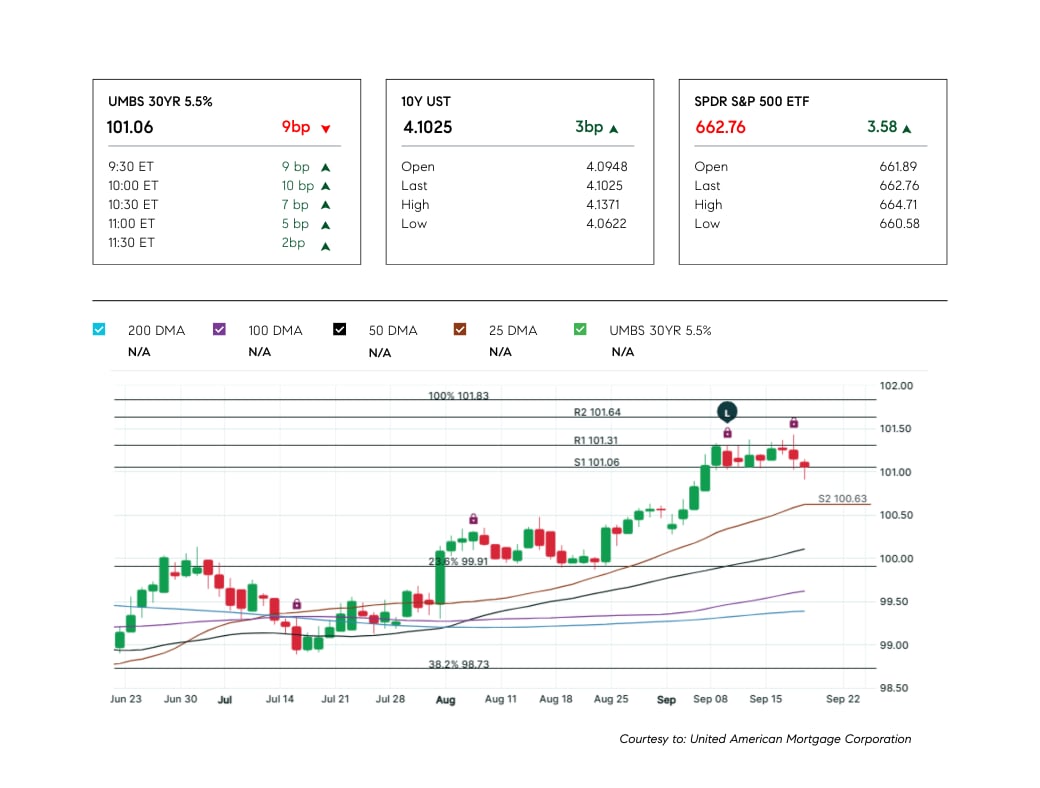Hide the UMBS 30YR 5.5% series checkbox

tap(580, 329)
